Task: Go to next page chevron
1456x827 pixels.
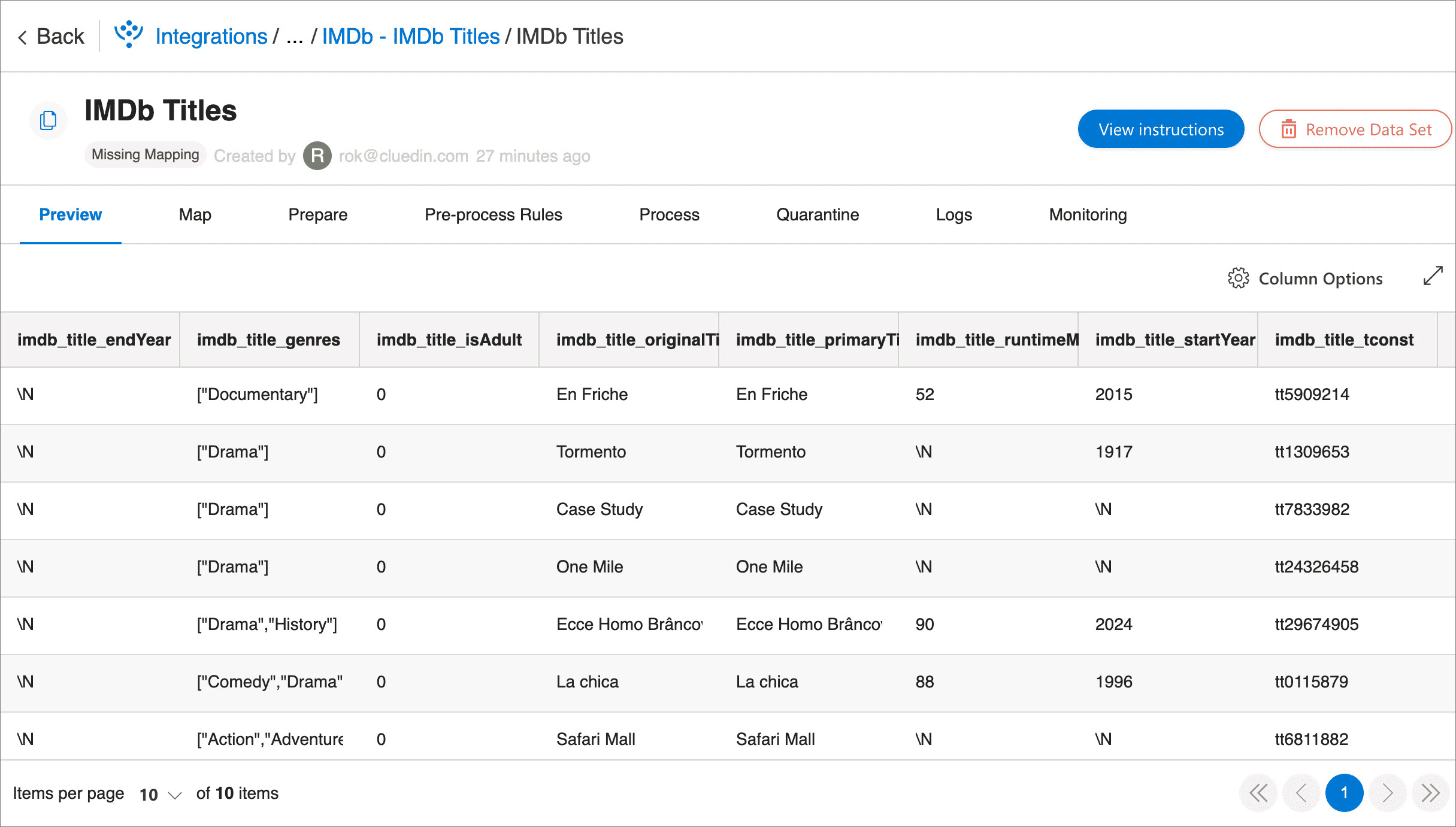Action: click(1387, 793)
